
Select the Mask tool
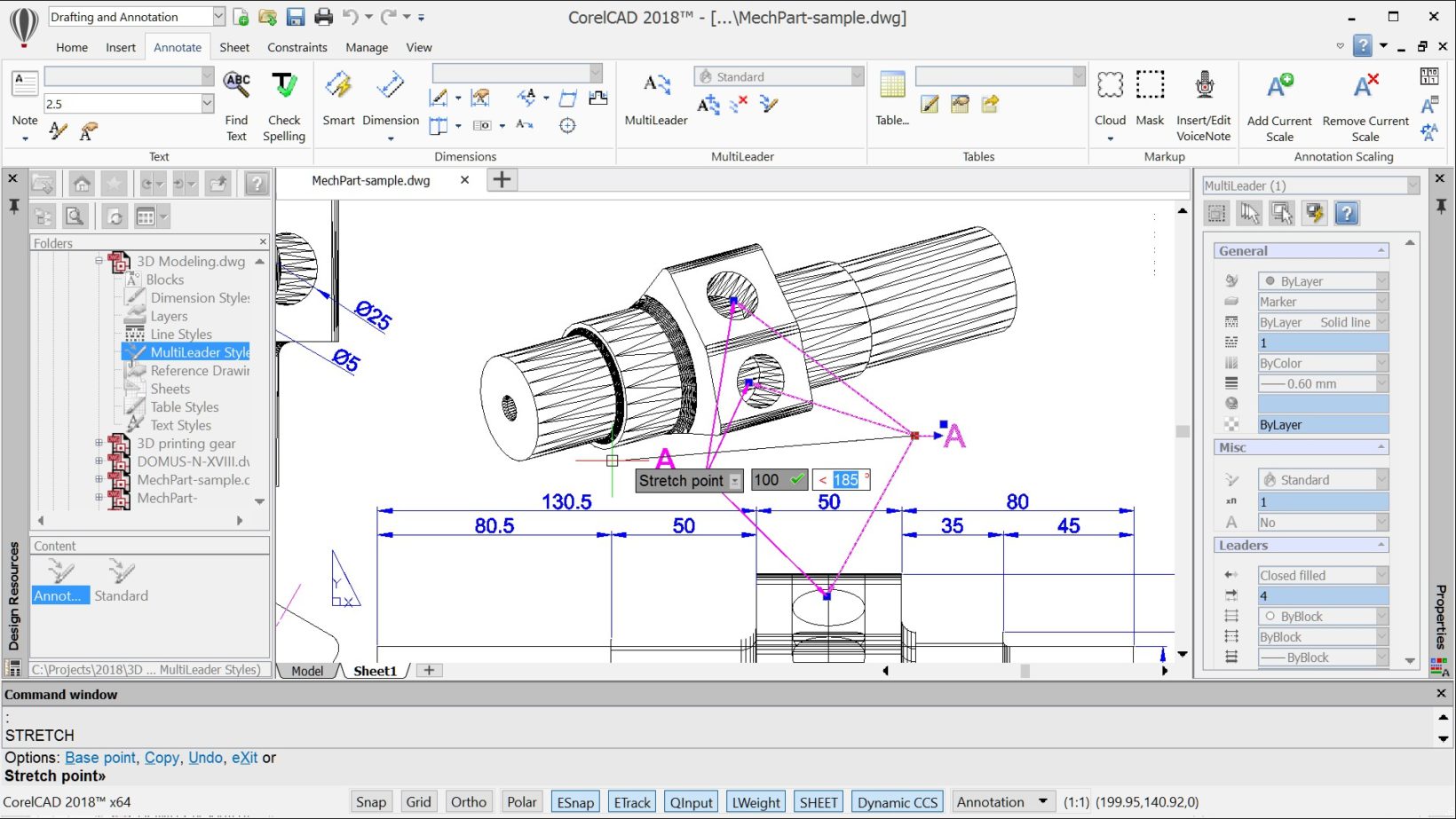pos(1150,86)
